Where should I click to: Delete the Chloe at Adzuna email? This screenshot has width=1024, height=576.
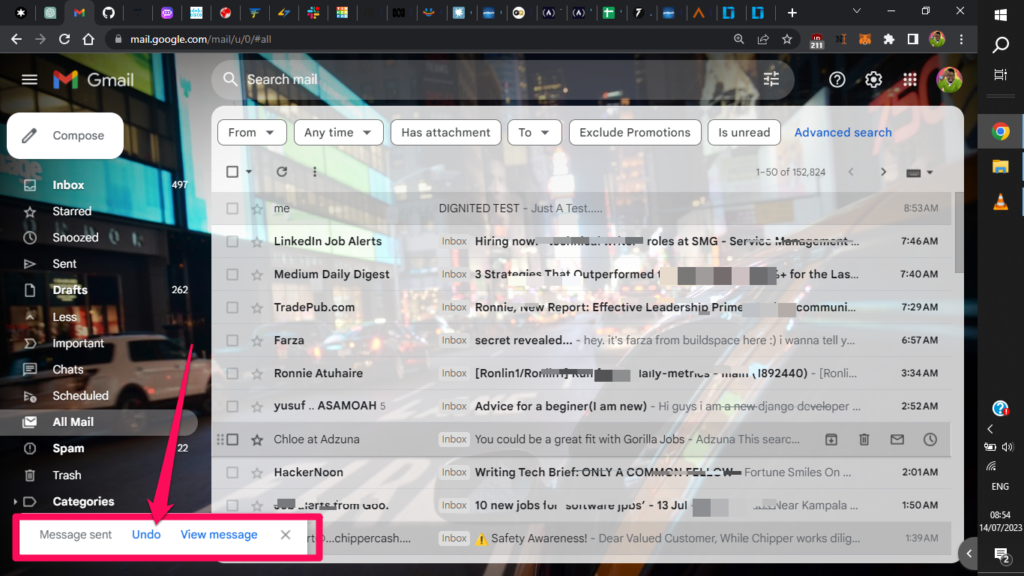[x=864, y=440]
